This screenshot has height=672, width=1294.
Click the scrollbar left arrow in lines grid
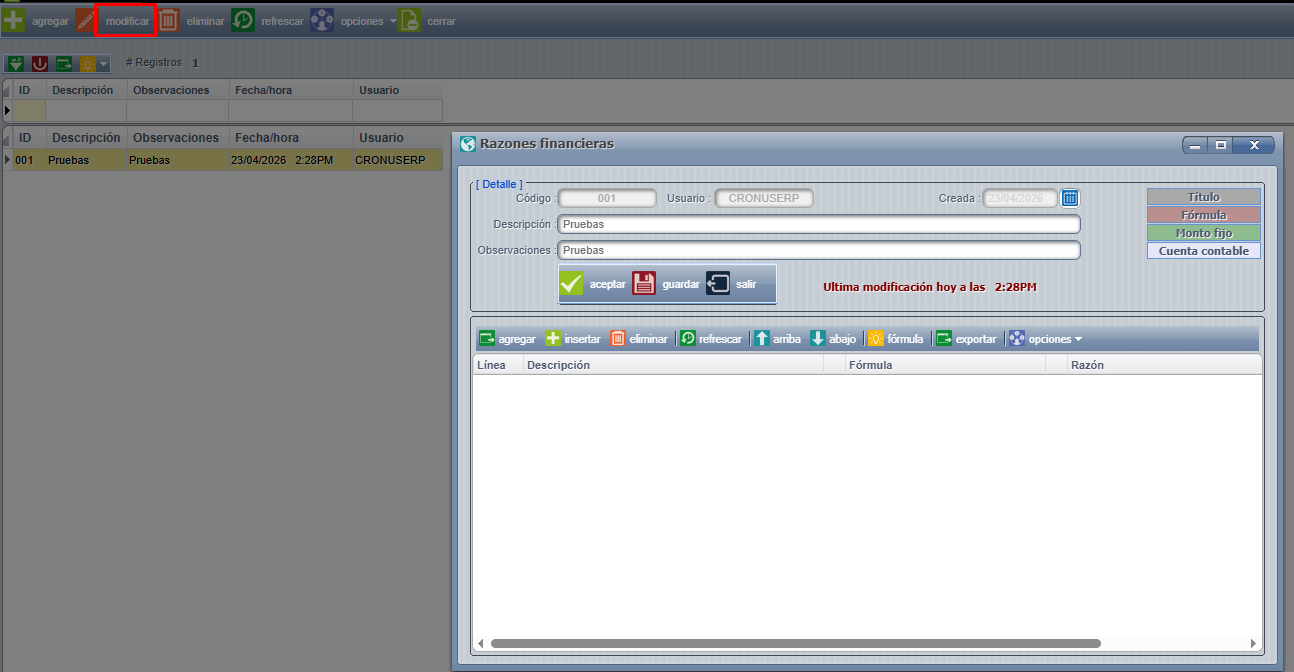480,643
